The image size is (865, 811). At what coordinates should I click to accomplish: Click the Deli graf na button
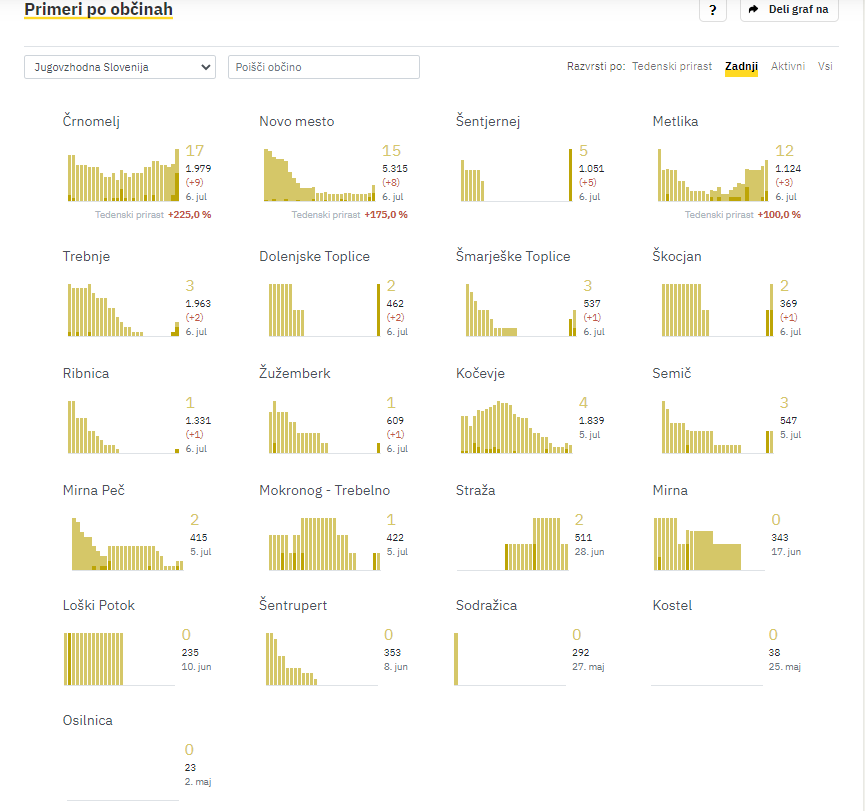(789, 9)
